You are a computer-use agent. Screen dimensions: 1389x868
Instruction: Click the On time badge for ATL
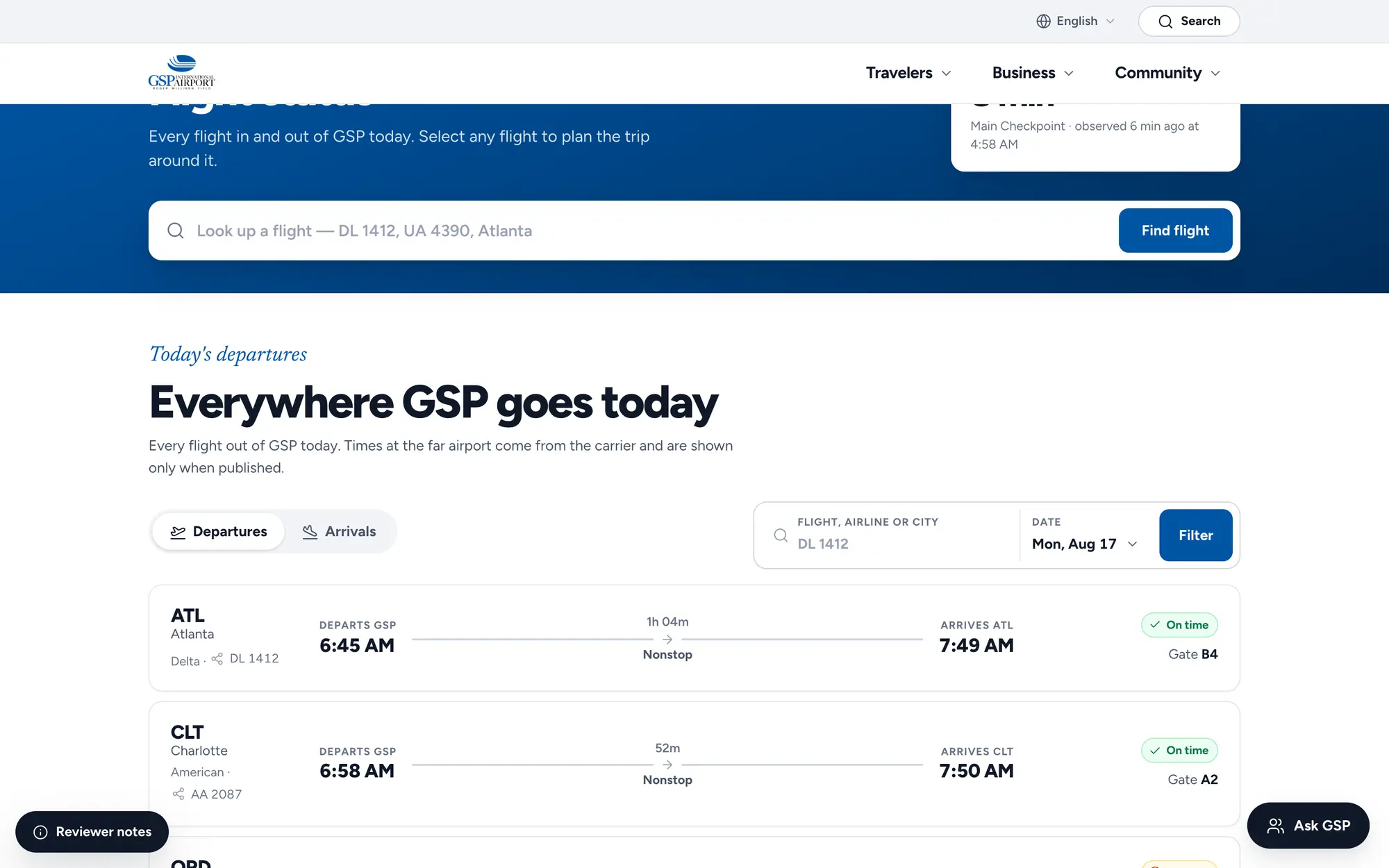1179,625
